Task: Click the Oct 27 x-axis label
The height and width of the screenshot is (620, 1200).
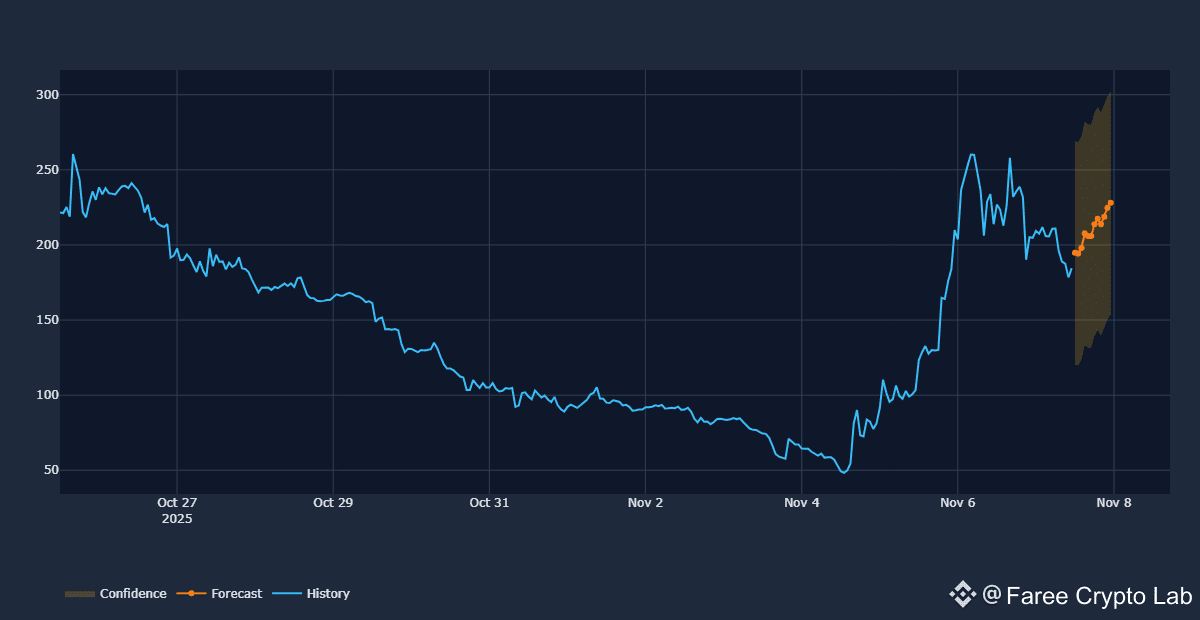Action: 177,503
